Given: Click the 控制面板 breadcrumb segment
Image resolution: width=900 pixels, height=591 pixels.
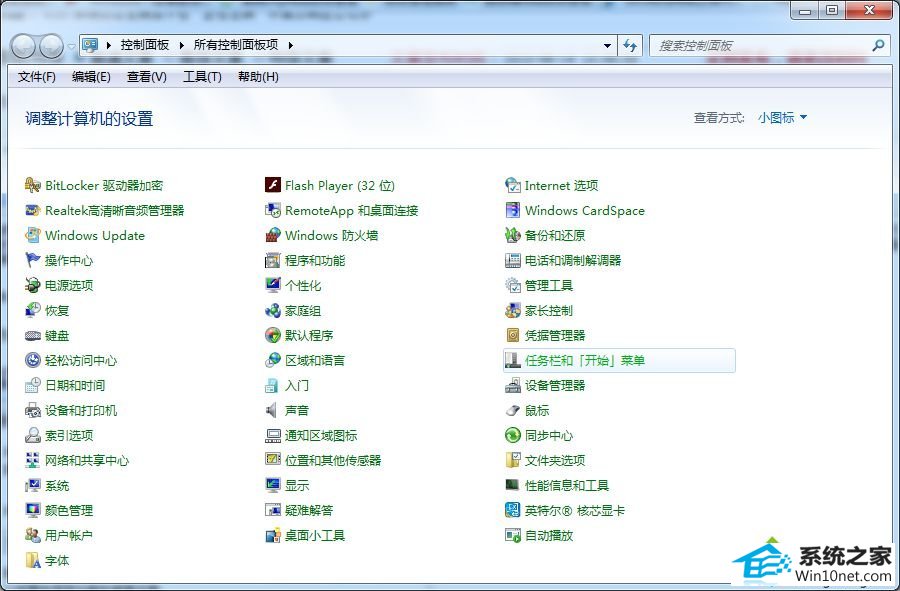Looking at the screenshot, I should coord(145,45).
